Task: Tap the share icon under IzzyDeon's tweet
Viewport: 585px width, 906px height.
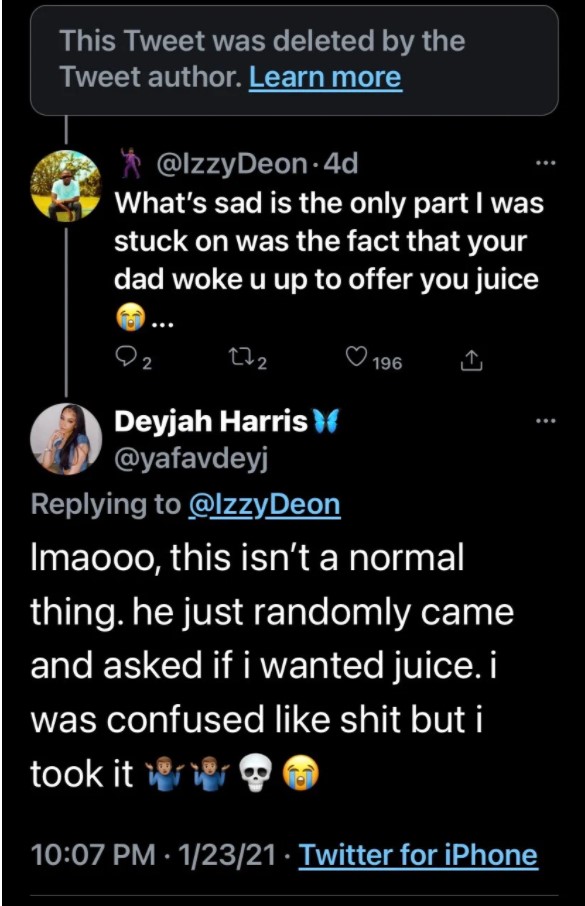Action: [471, 360]
